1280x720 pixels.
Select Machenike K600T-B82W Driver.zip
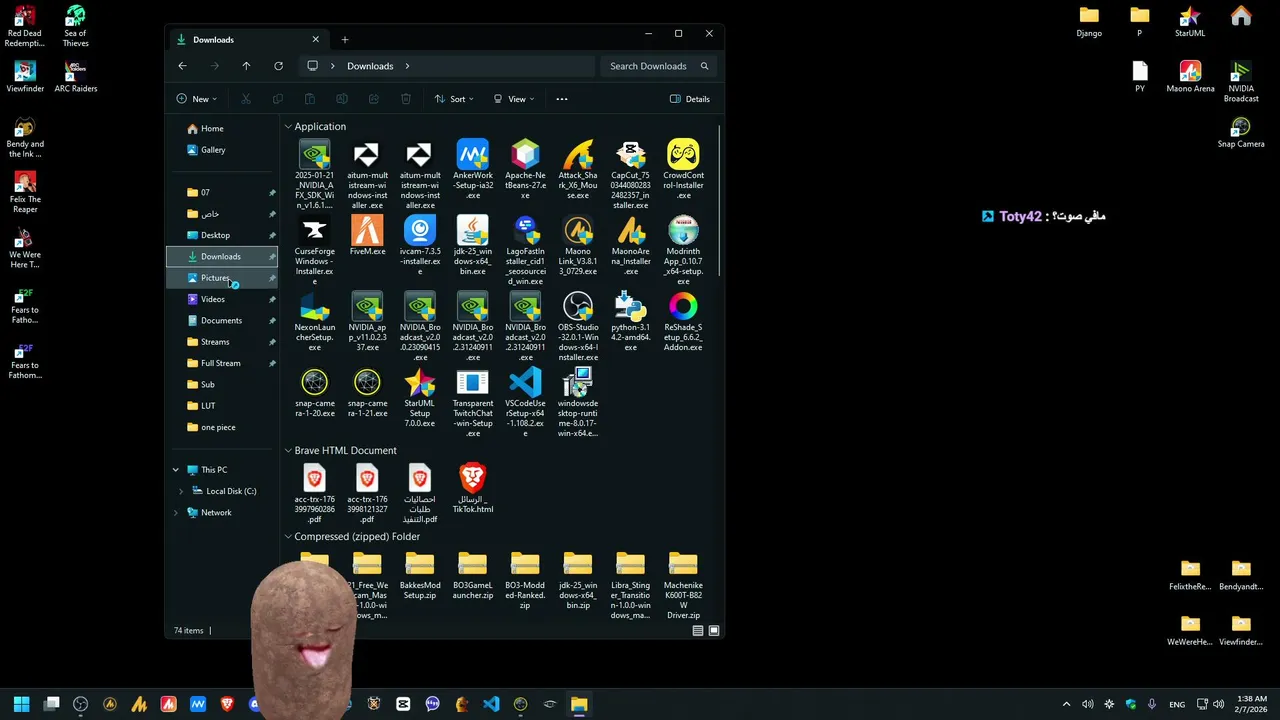[683, 586]
